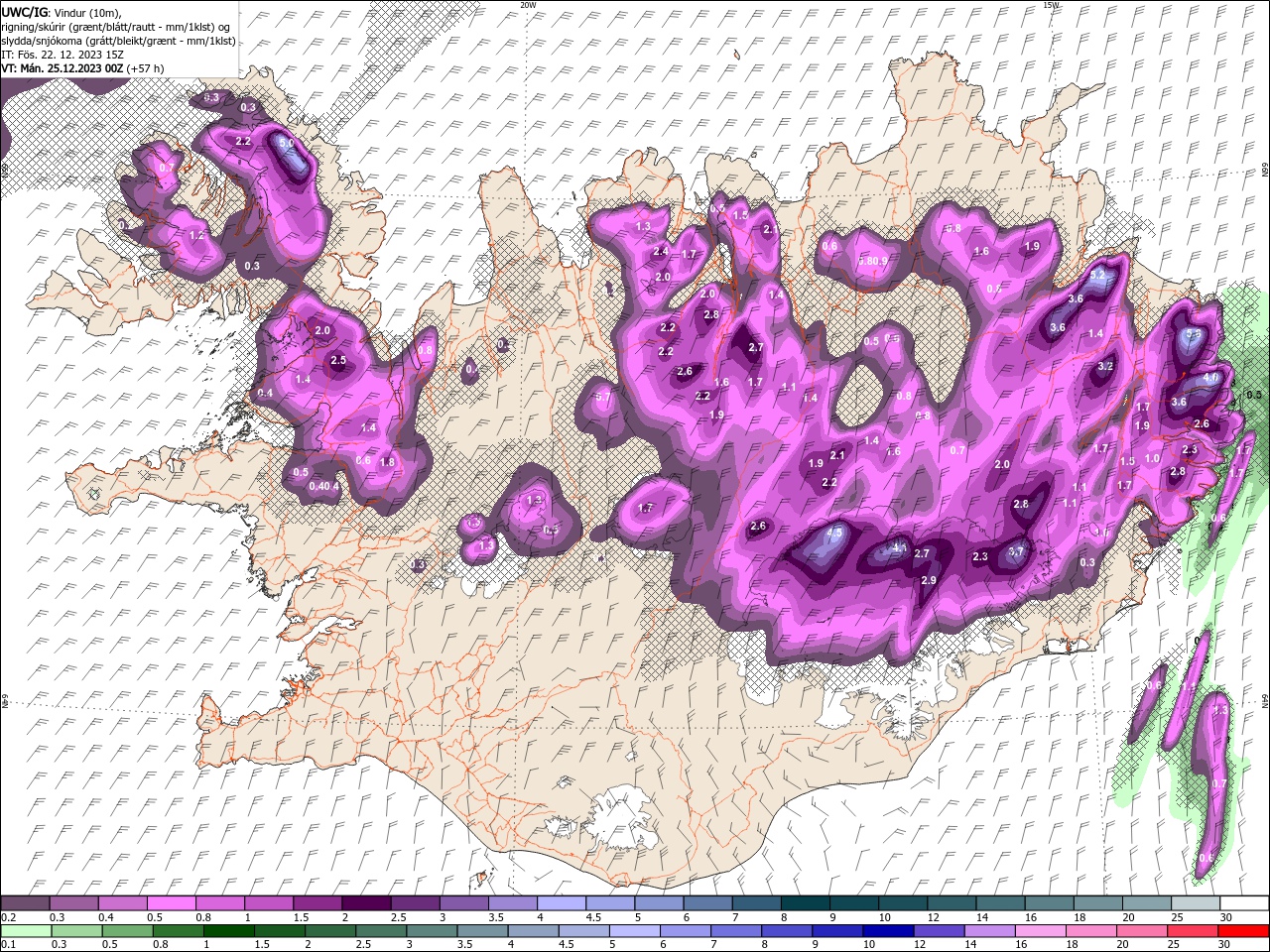Select the 5.2 snowfall value in the northeast
The height and width of the screenshot is (952, 1270).
click(1098, 275)
